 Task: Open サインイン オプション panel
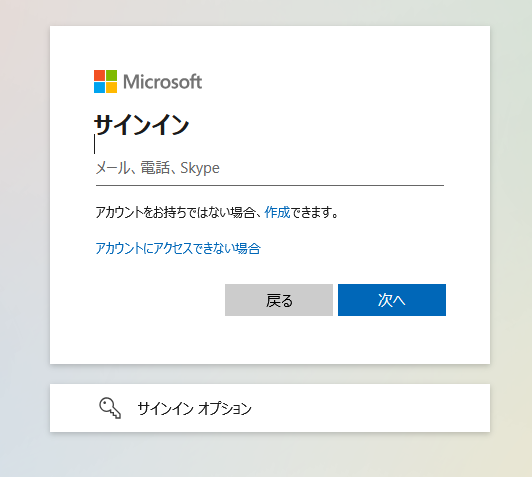tap(270, 408)
